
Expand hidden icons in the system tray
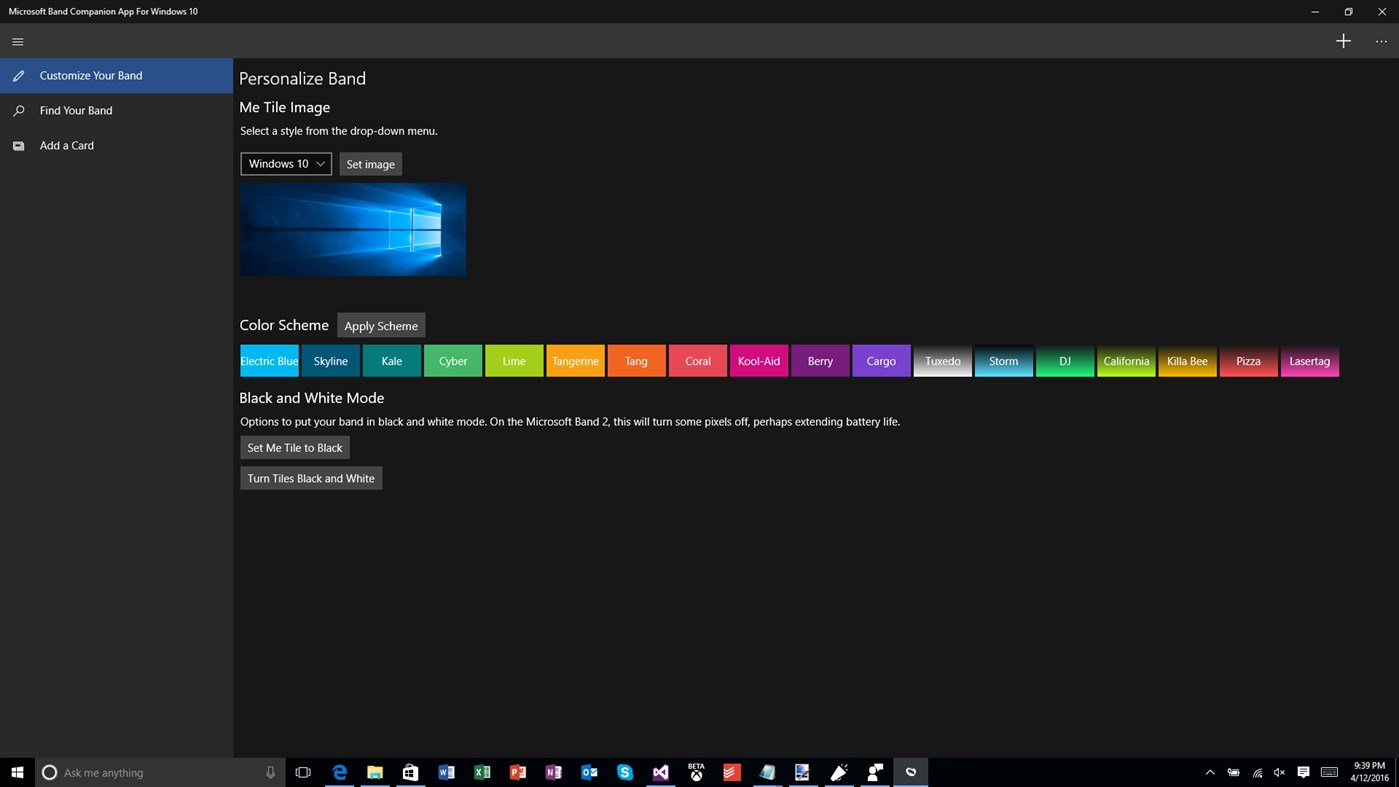click(x=1209, y=772)
